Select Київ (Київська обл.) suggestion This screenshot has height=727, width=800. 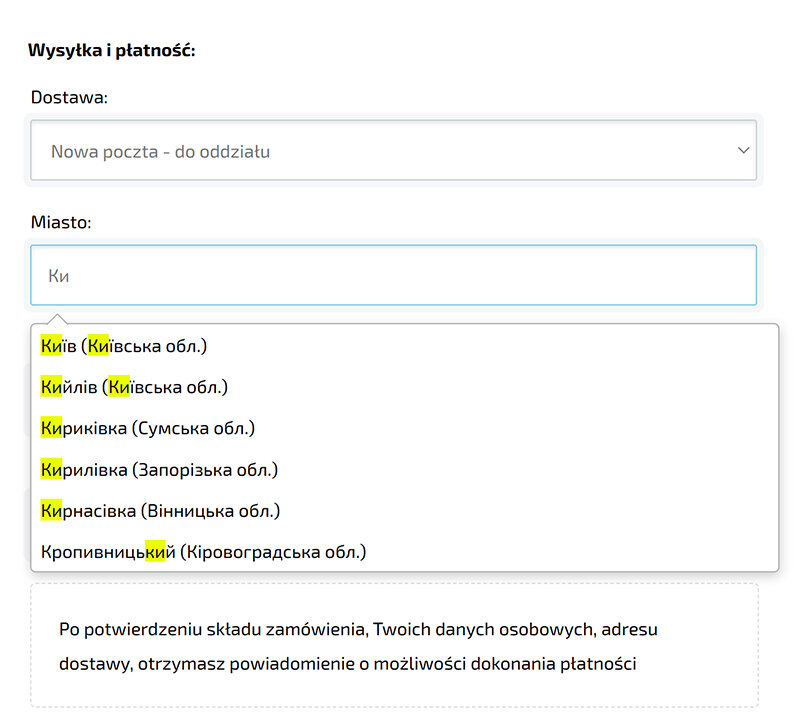pos(124,346)
